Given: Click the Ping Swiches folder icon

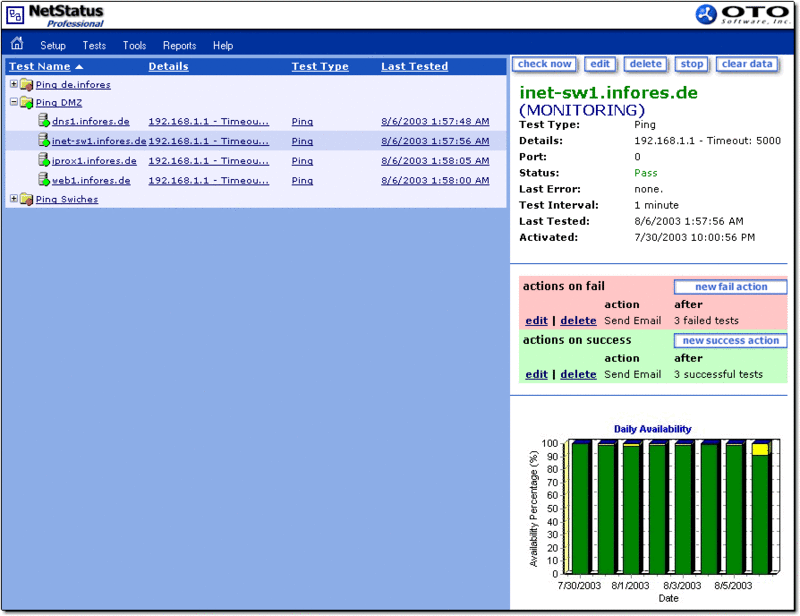Looking at the screenshot, I should point(27,199).
